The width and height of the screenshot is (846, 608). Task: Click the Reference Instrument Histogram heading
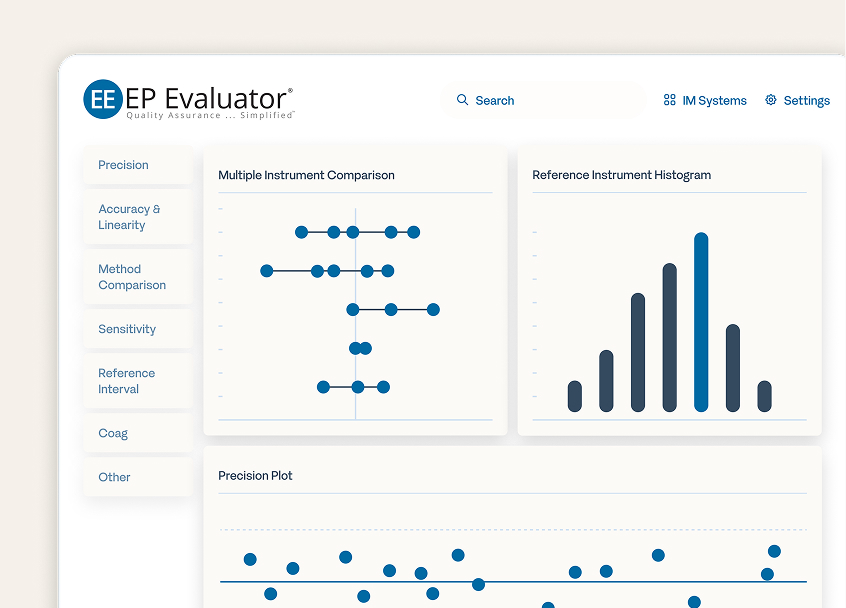click(621, 175)
